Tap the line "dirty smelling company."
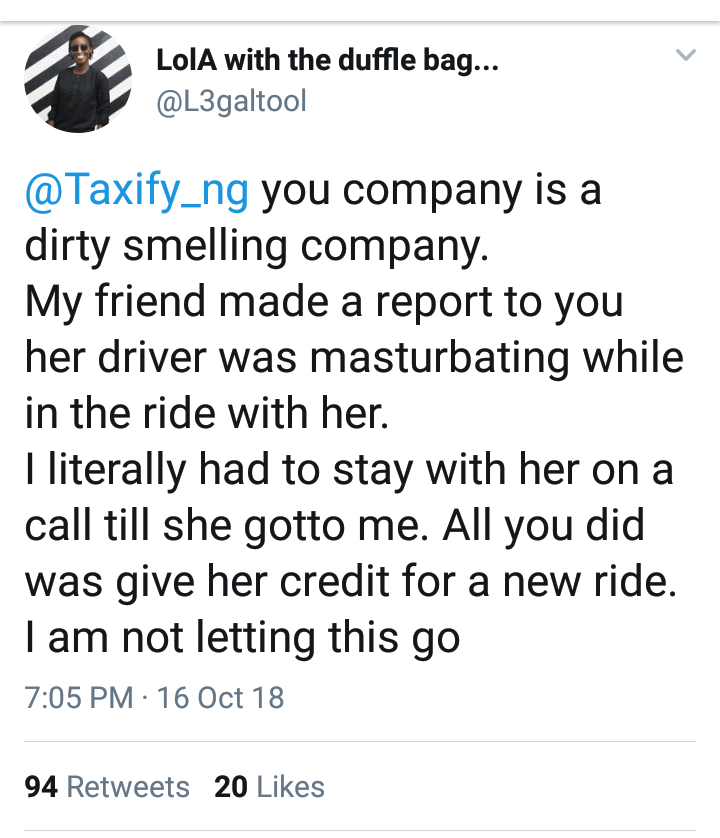Viewport: 720px width, 838px height. [256, 246]
